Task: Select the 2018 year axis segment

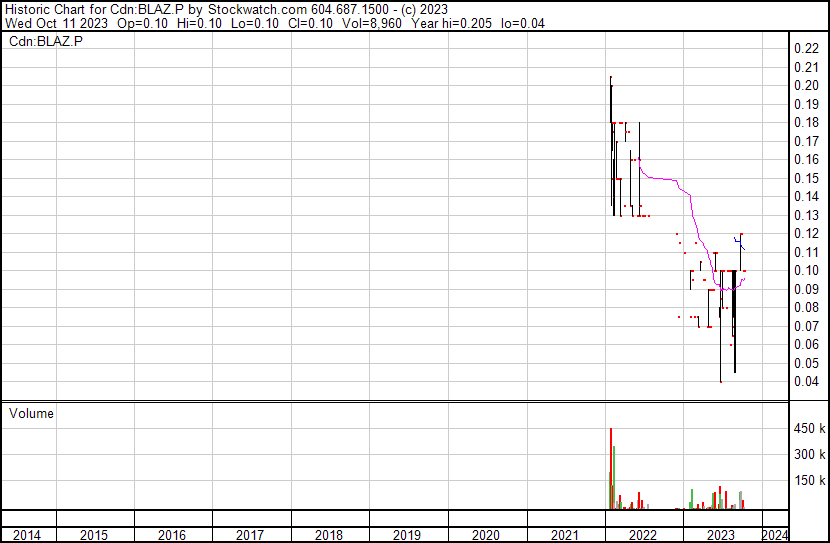Action: pyautogui.click(x=329, y=536)
